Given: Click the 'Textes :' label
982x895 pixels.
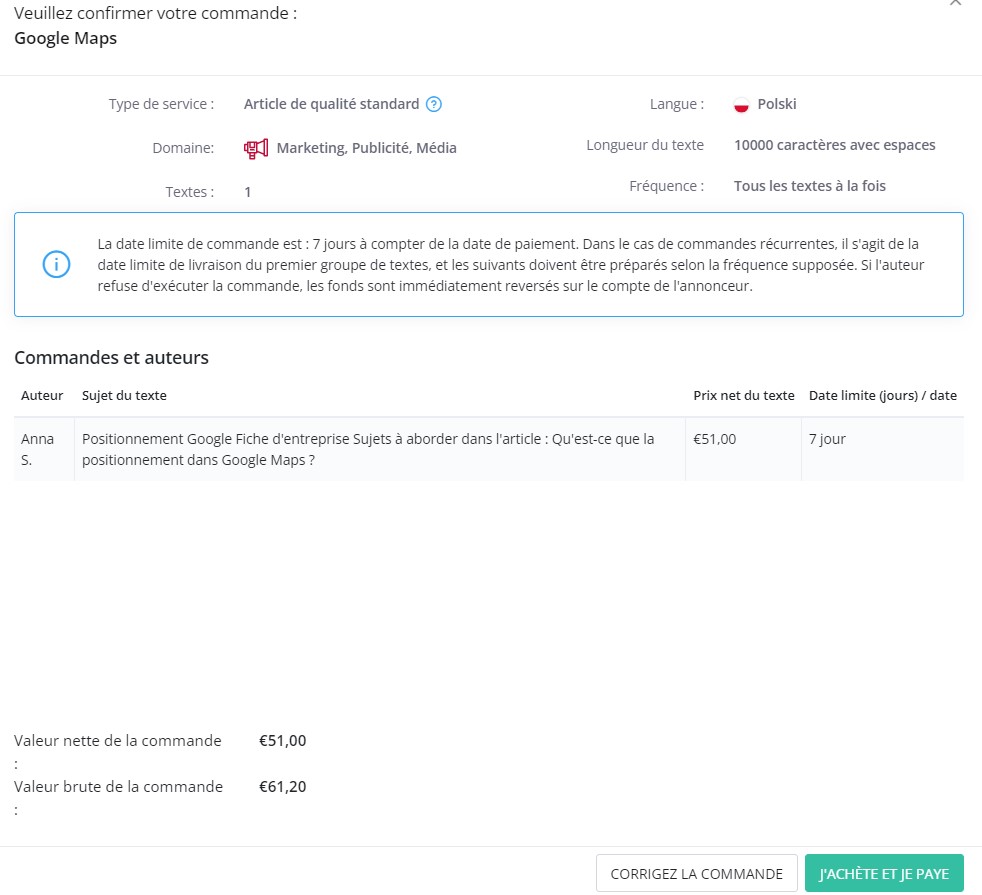Looking at the screenshot, I should pos(190,192).
